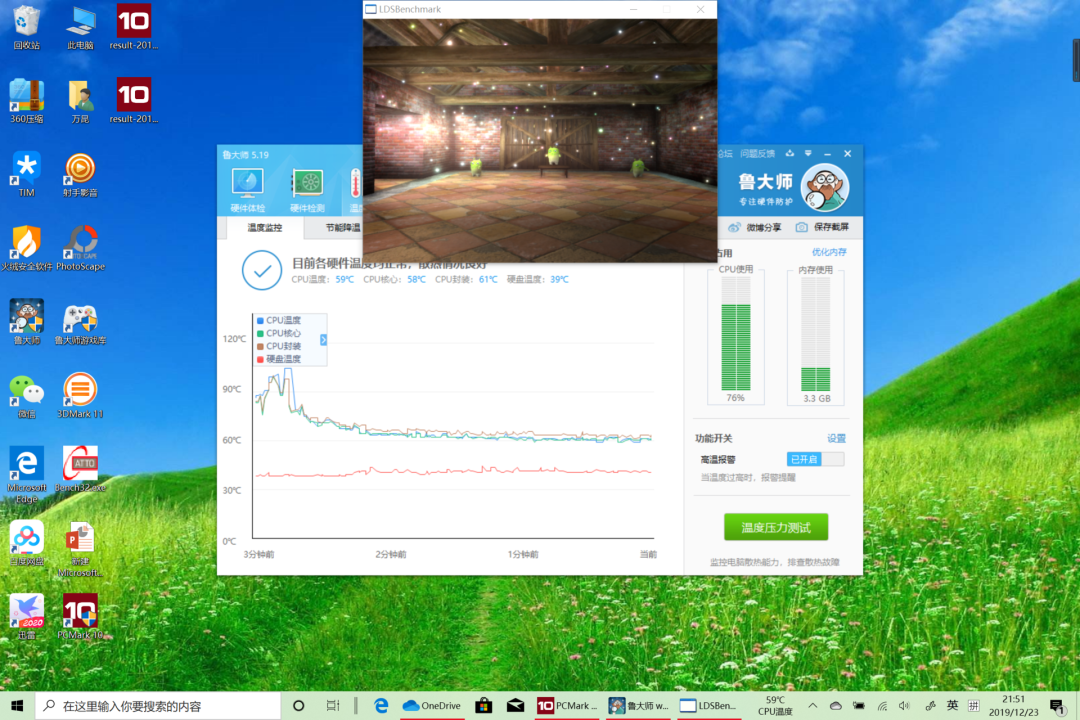
Task: Toggle the 英 input language indicator
Action: [952, 706]
